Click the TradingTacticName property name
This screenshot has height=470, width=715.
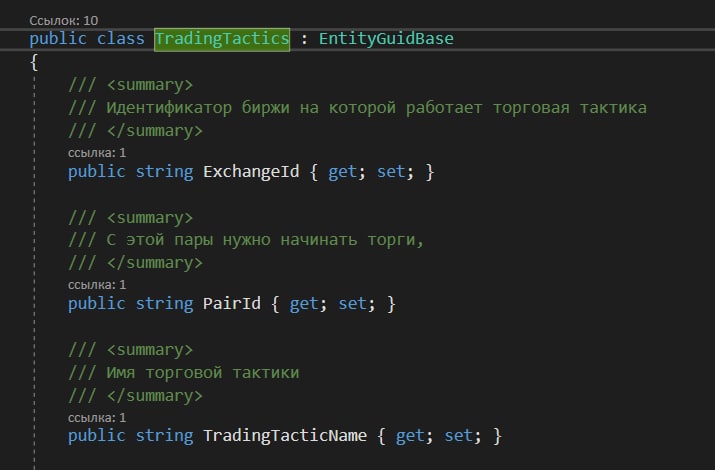[285, 436]
